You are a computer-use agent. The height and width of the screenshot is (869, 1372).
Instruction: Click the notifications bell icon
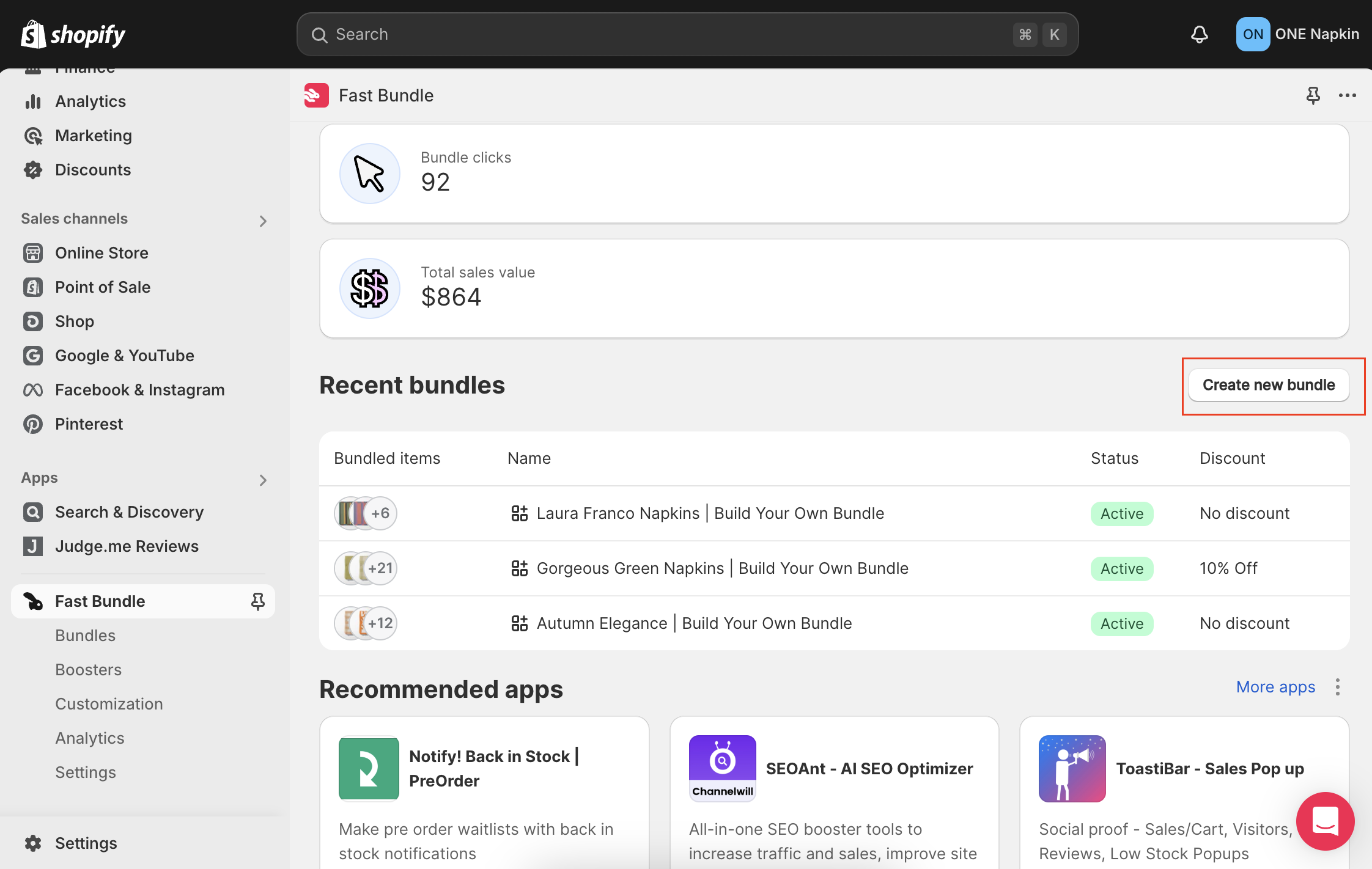click(x=1199, y=34)
